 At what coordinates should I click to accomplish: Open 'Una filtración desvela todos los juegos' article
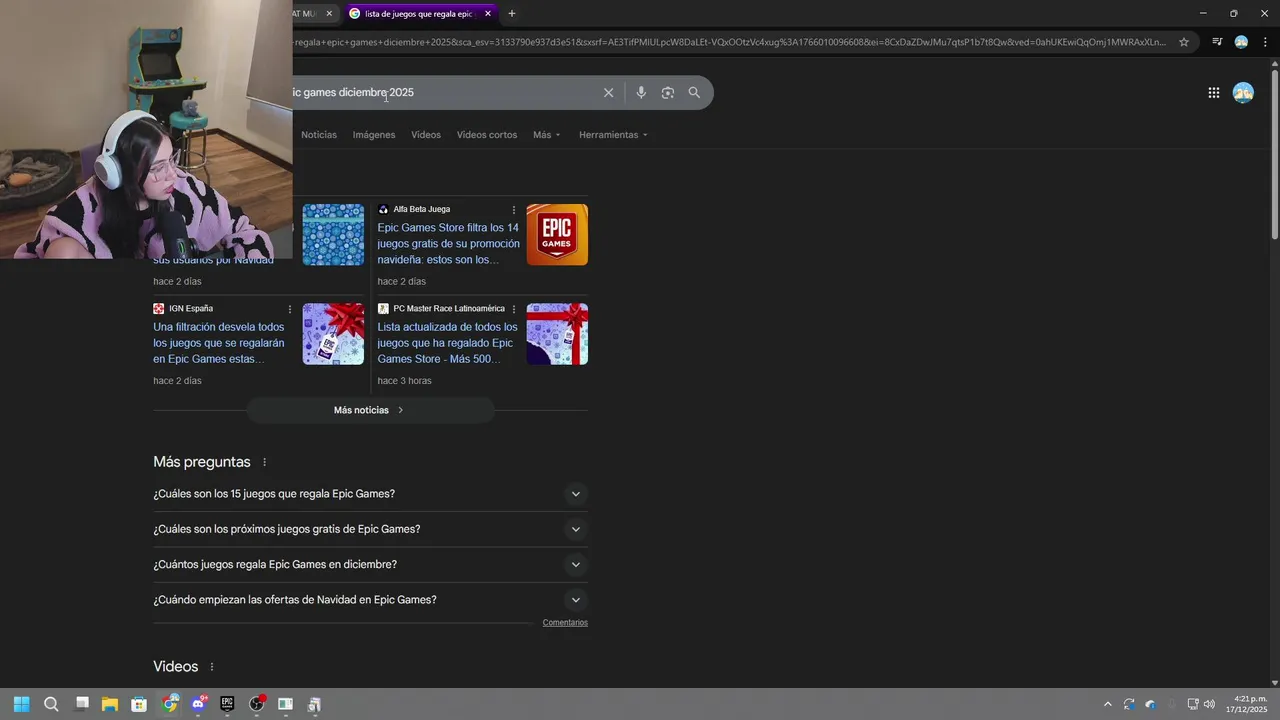click(x=219, y=343)
